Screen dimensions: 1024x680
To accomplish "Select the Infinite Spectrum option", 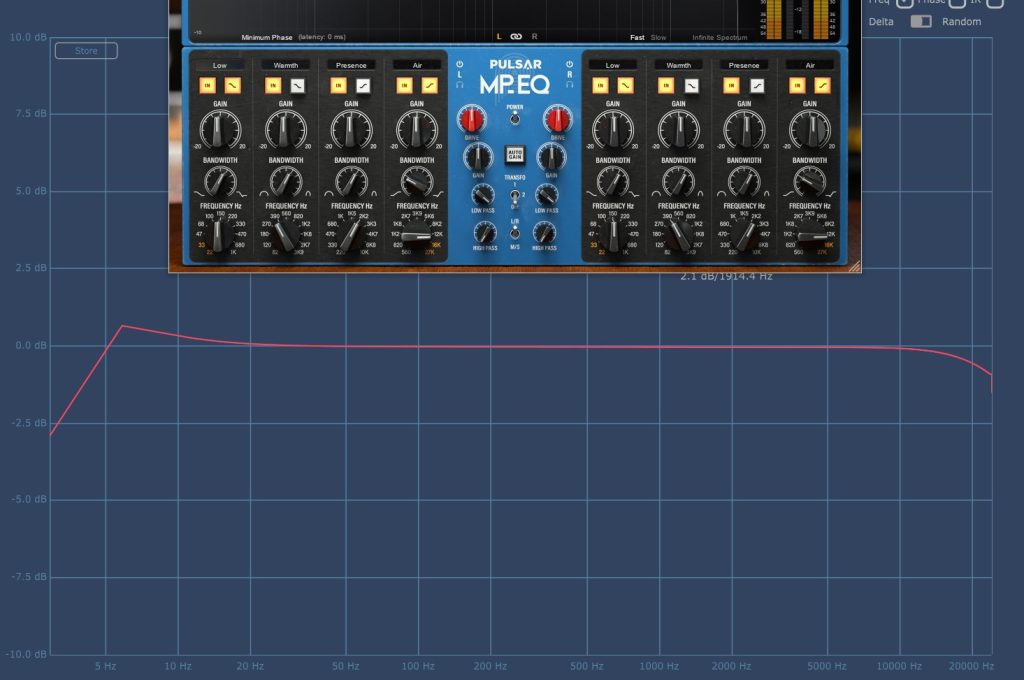I will click(719, 38).
